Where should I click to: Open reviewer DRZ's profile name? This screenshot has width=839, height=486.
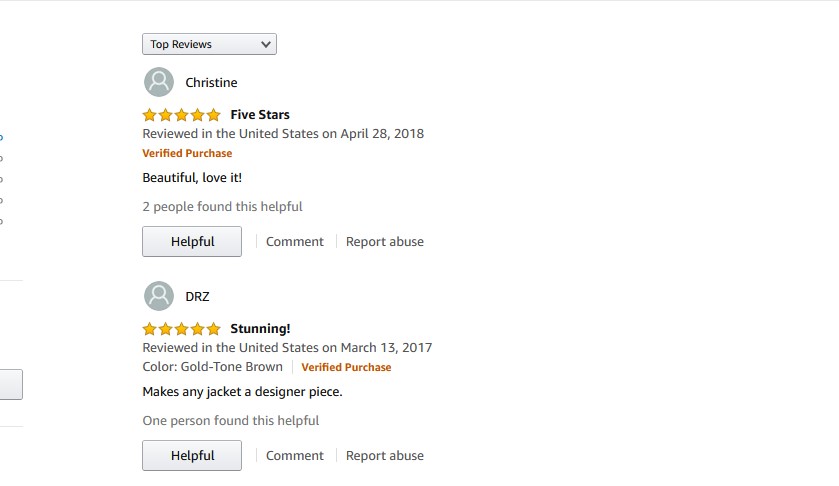point(197,297)
